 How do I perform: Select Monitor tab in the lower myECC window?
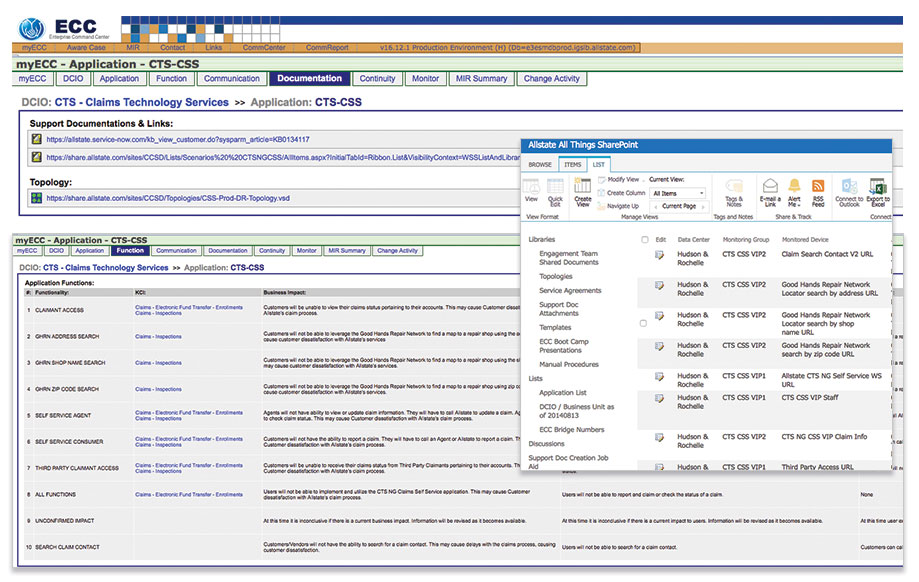pos(306,251)
